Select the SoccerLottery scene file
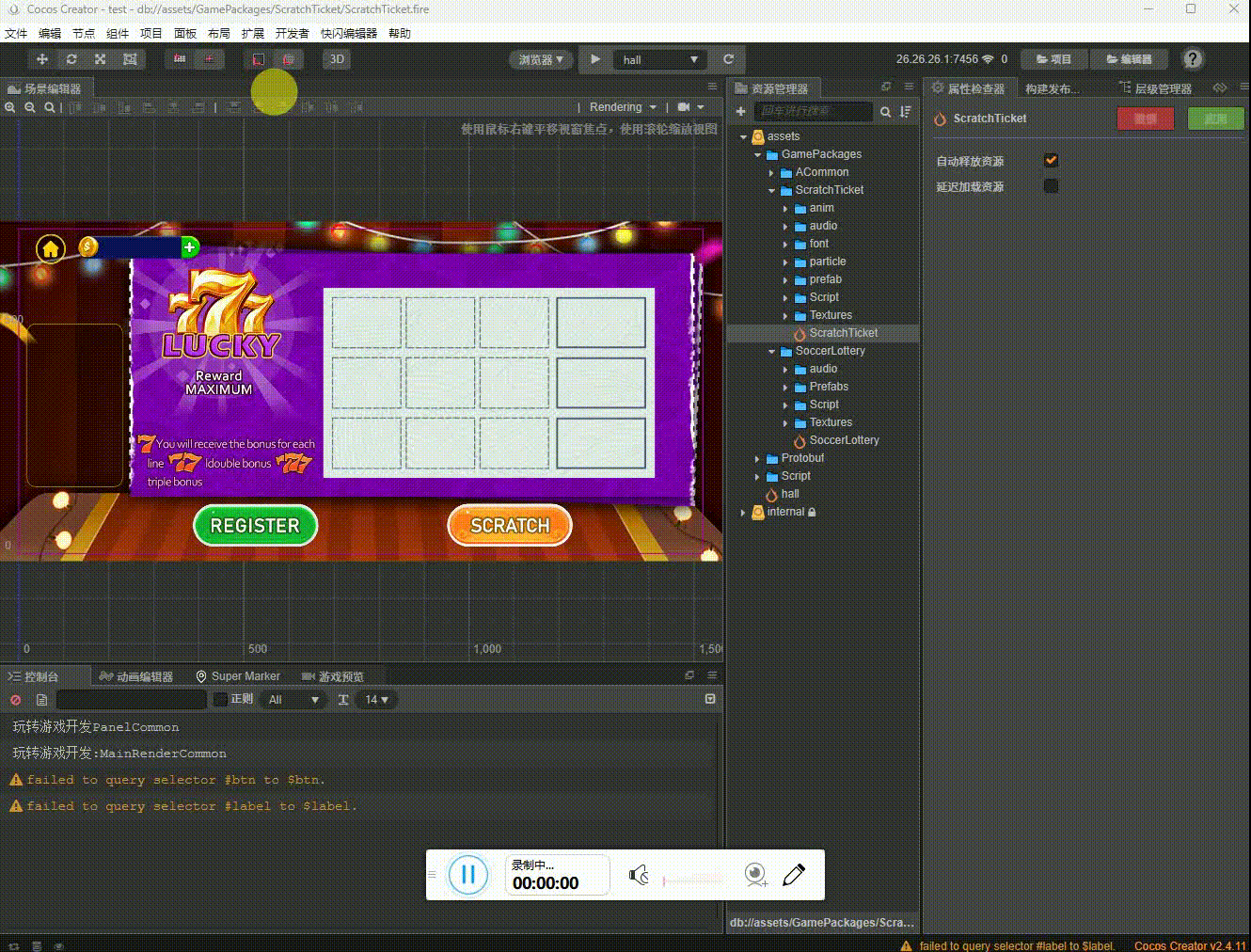Screen dimensions: 1251x952 (844, 440)
